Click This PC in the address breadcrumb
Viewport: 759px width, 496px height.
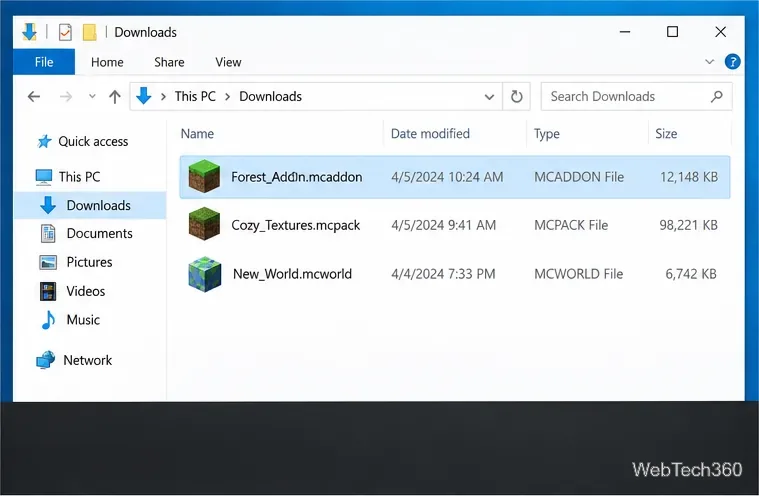[x=195, y=96]
